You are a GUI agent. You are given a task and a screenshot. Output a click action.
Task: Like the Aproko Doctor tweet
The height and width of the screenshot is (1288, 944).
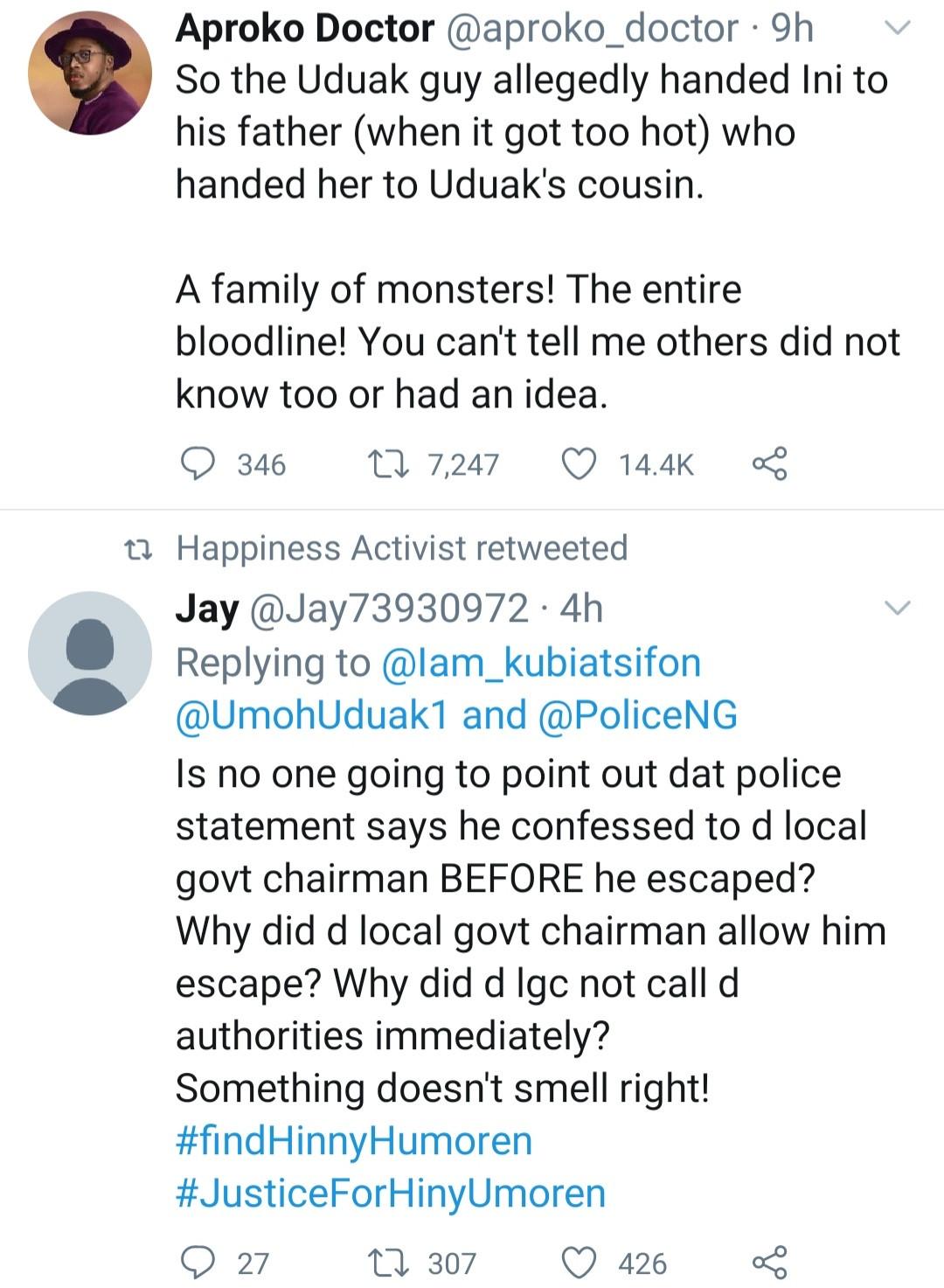[x=578, y=463]
